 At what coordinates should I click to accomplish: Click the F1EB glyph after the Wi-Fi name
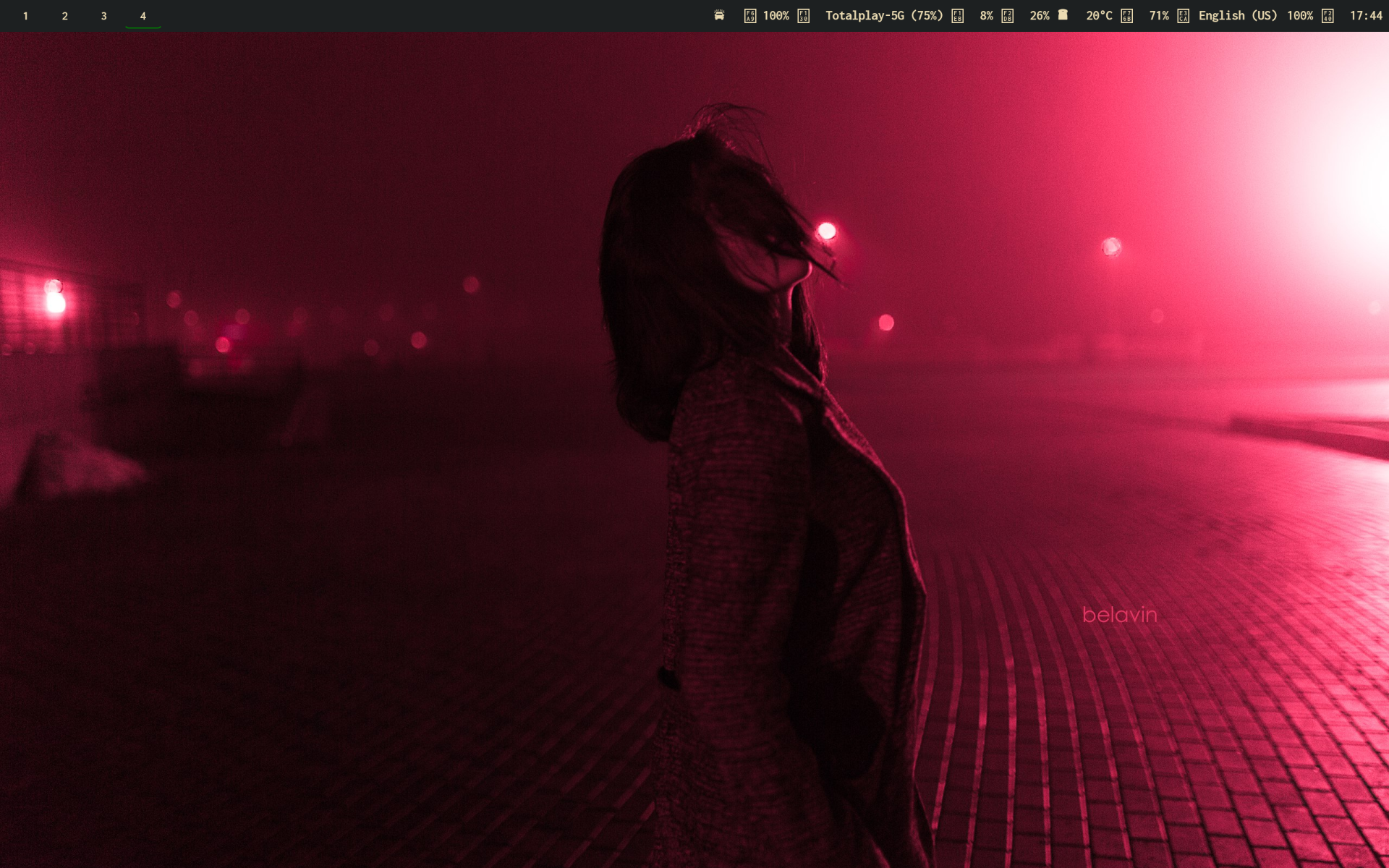pos(957,16)
